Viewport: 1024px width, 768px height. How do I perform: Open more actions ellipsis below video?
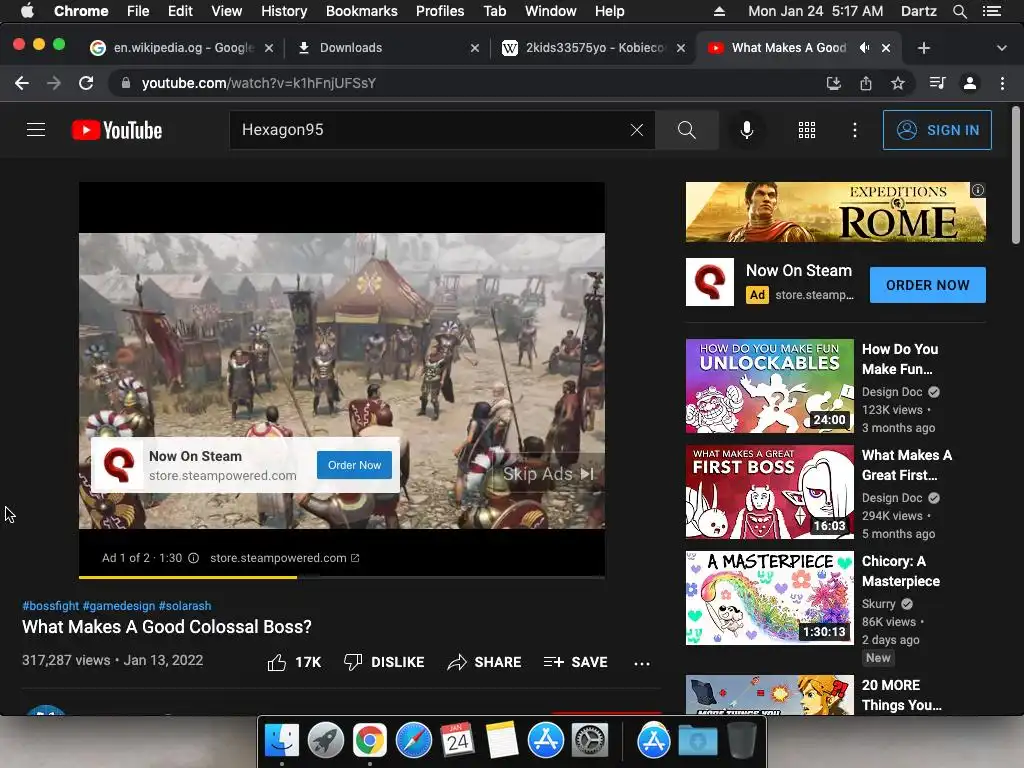[642, 664]
